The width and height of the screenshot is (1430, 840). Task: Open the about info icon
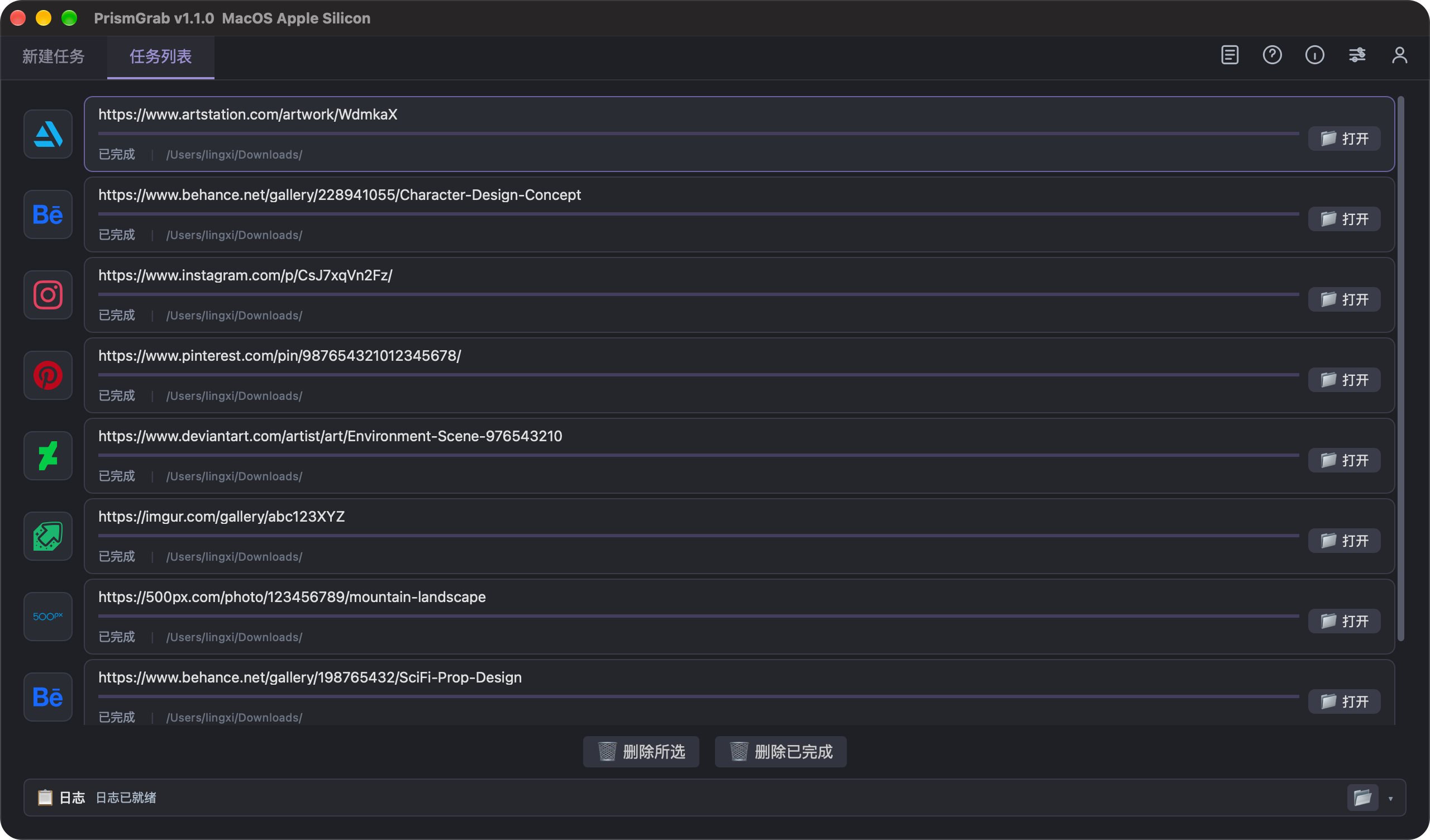click(1315, 55)
